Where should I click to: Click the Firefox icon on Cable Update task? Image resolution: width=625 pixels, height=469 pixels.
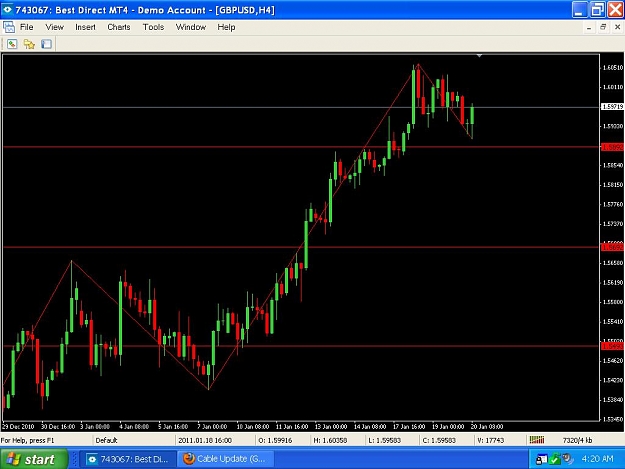tap(189, 459)
